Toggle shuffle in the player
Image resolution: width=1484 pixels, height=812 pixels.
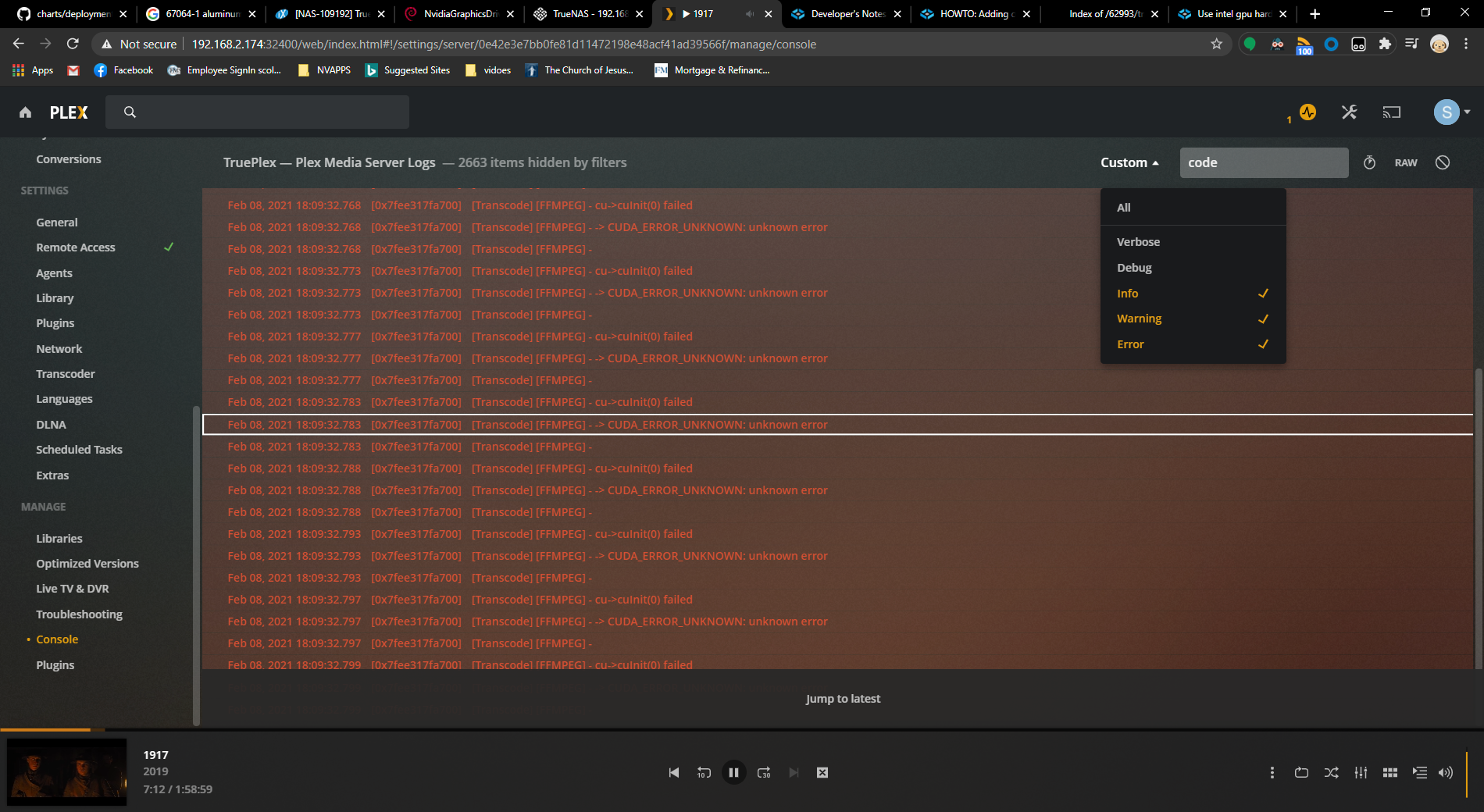1332,772
